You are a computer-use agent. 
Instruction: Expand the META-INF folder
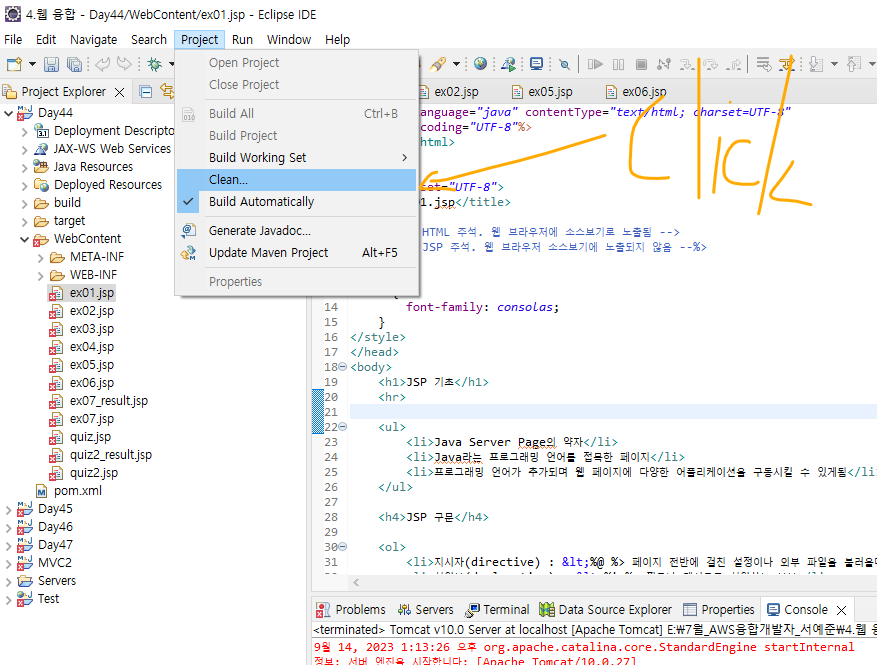40,258
